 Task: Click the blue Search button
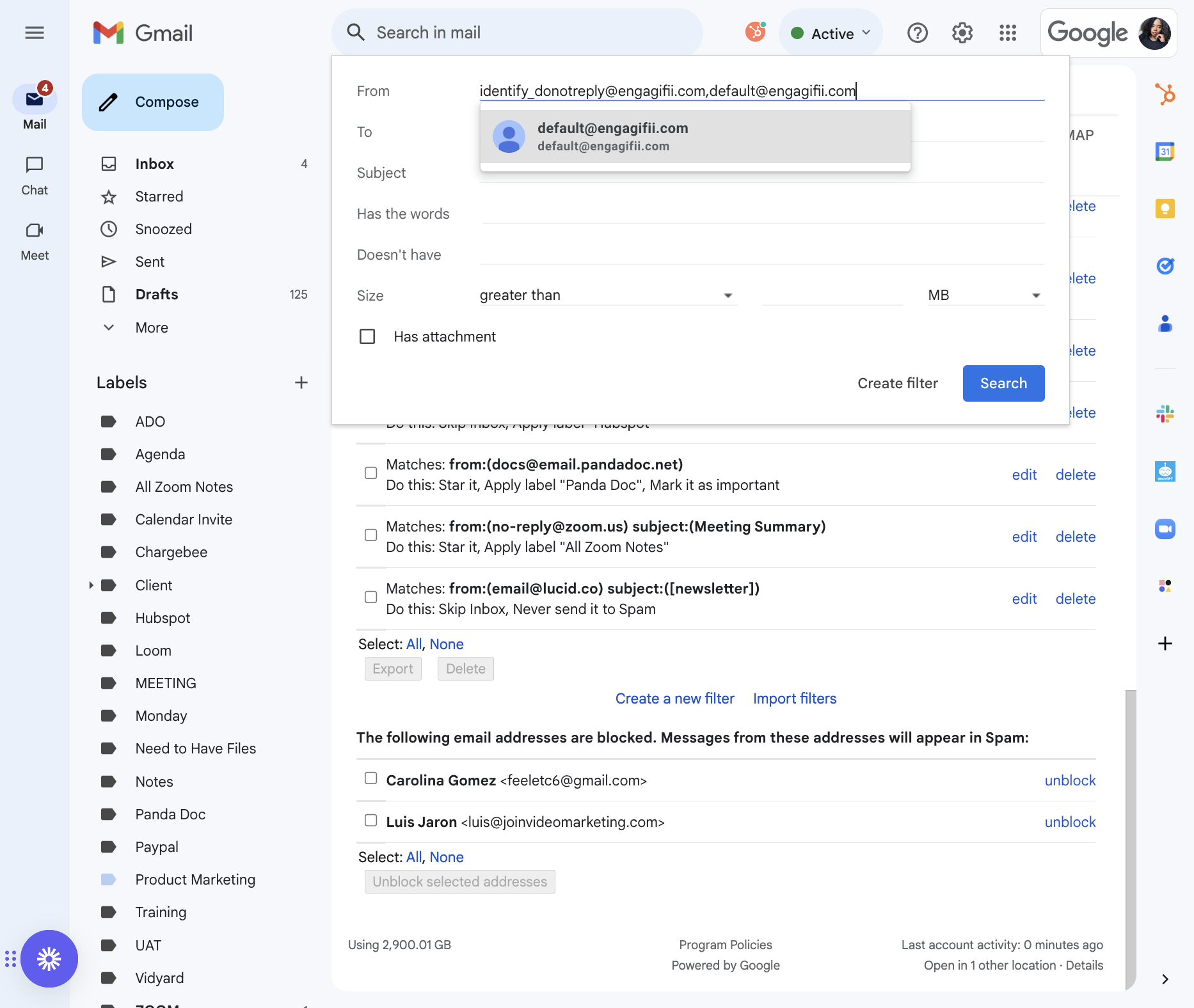1003,383
